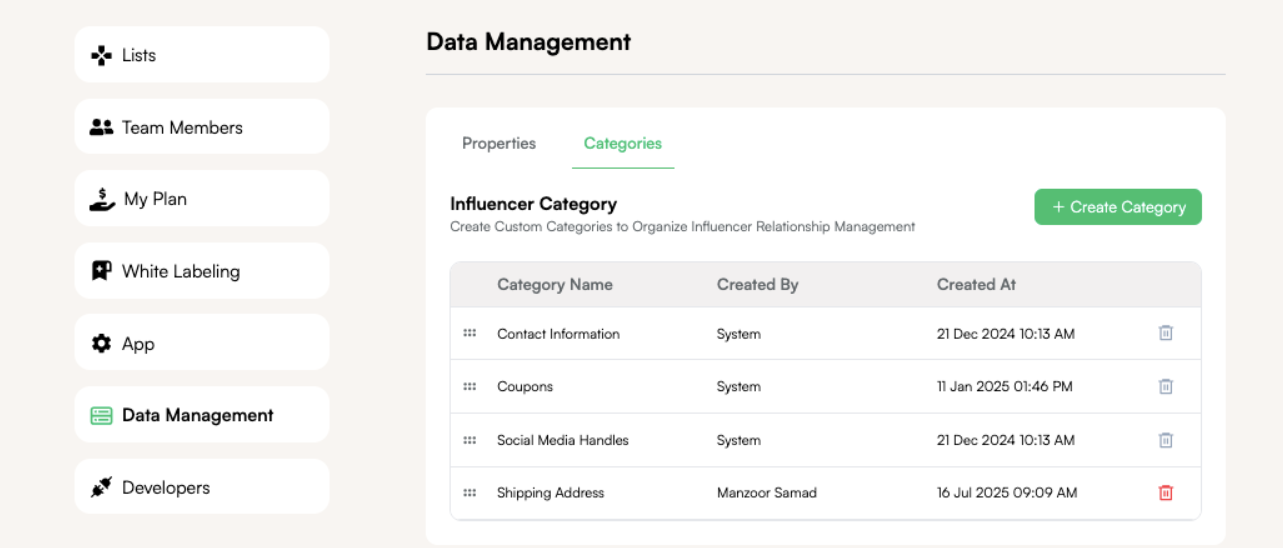1283x548 pixels.
Task: Switch to the Properties tab
Action: click(499, 143)
